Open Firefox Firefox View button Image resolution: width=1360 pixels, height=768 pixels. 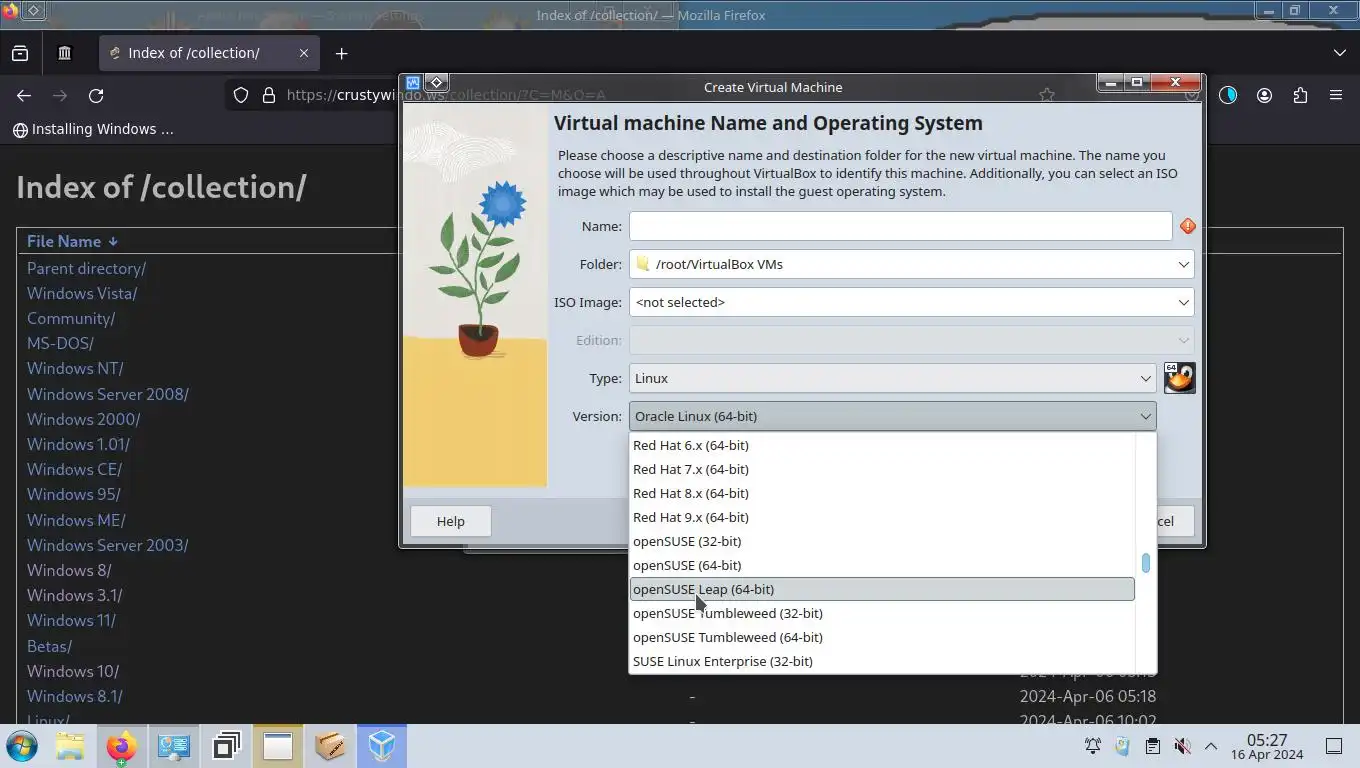(x=20, y=53)
